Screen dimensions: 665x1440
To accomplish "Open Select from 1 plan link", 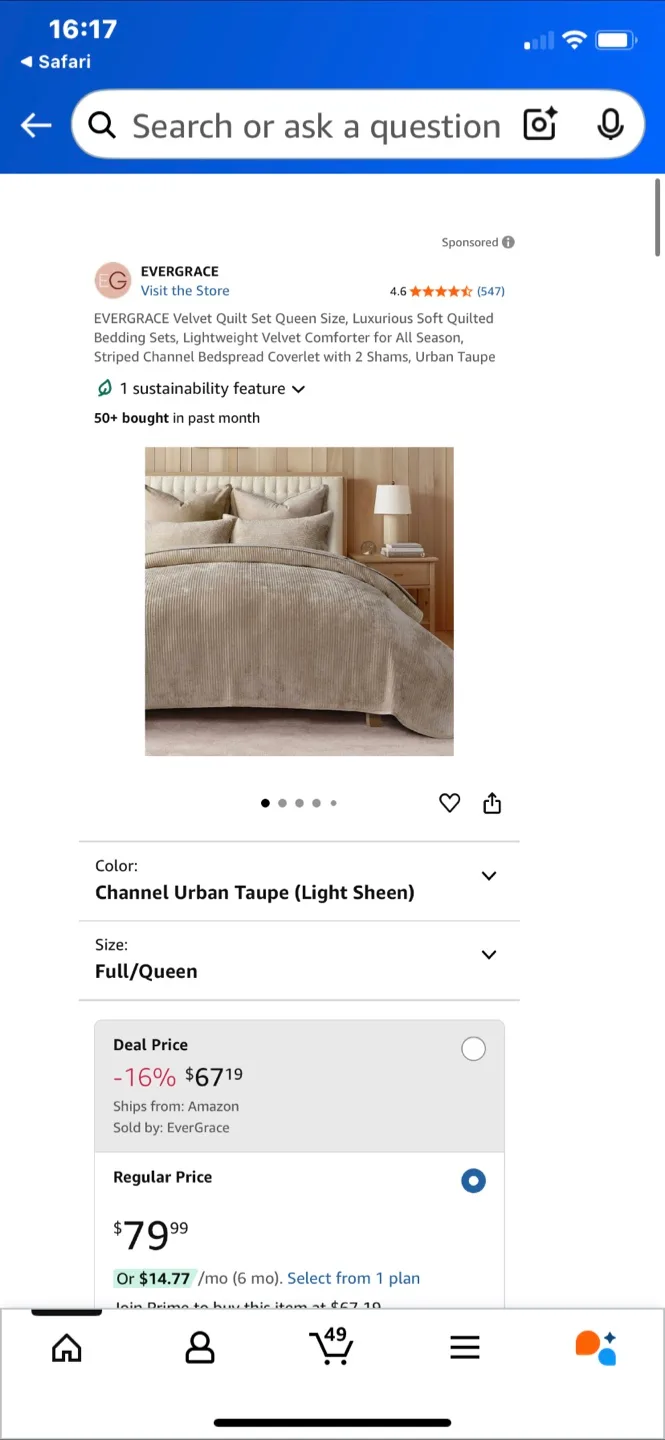I will 353,1278.
